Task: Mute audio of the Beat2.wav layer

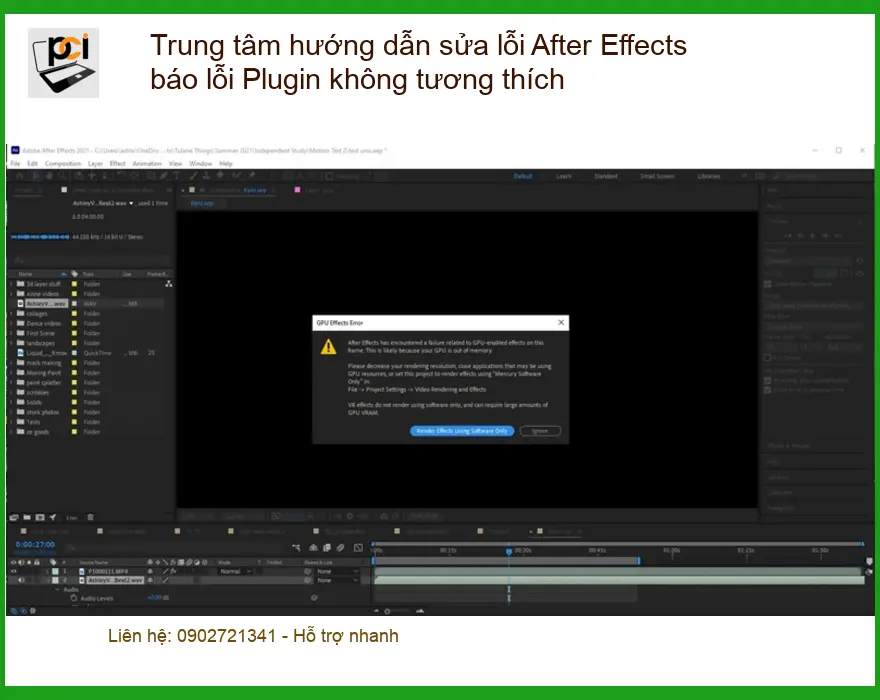Action: tap(21, 580)
